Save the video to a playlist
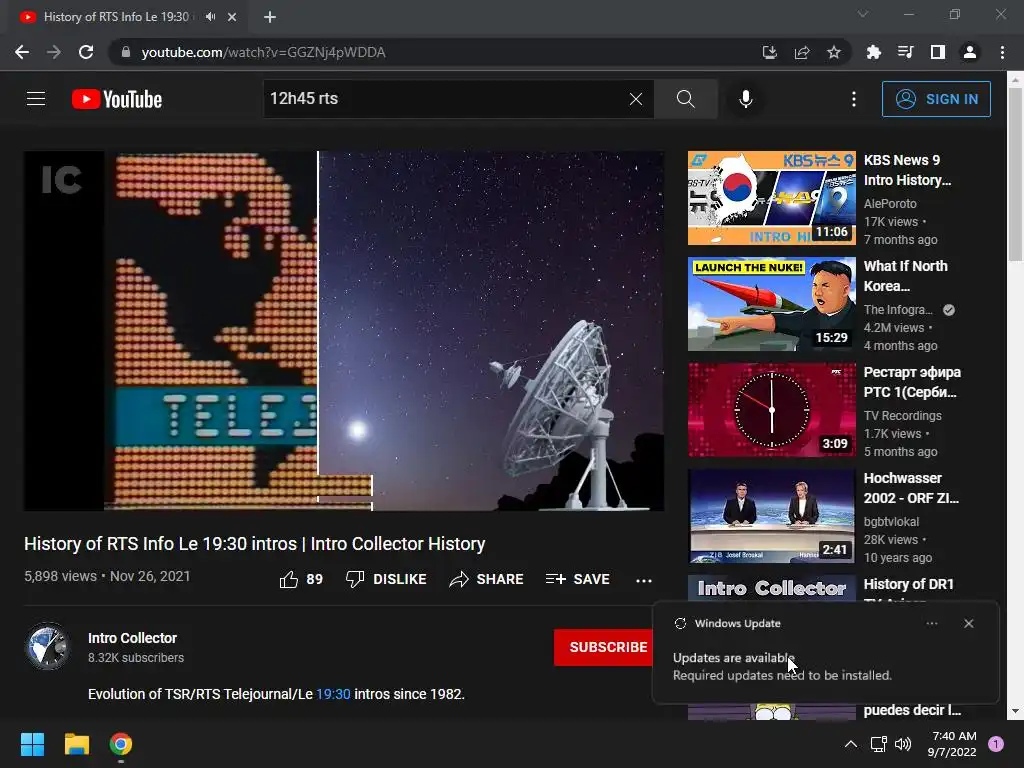The image size is (1024, 768). (x=577, y=579)
